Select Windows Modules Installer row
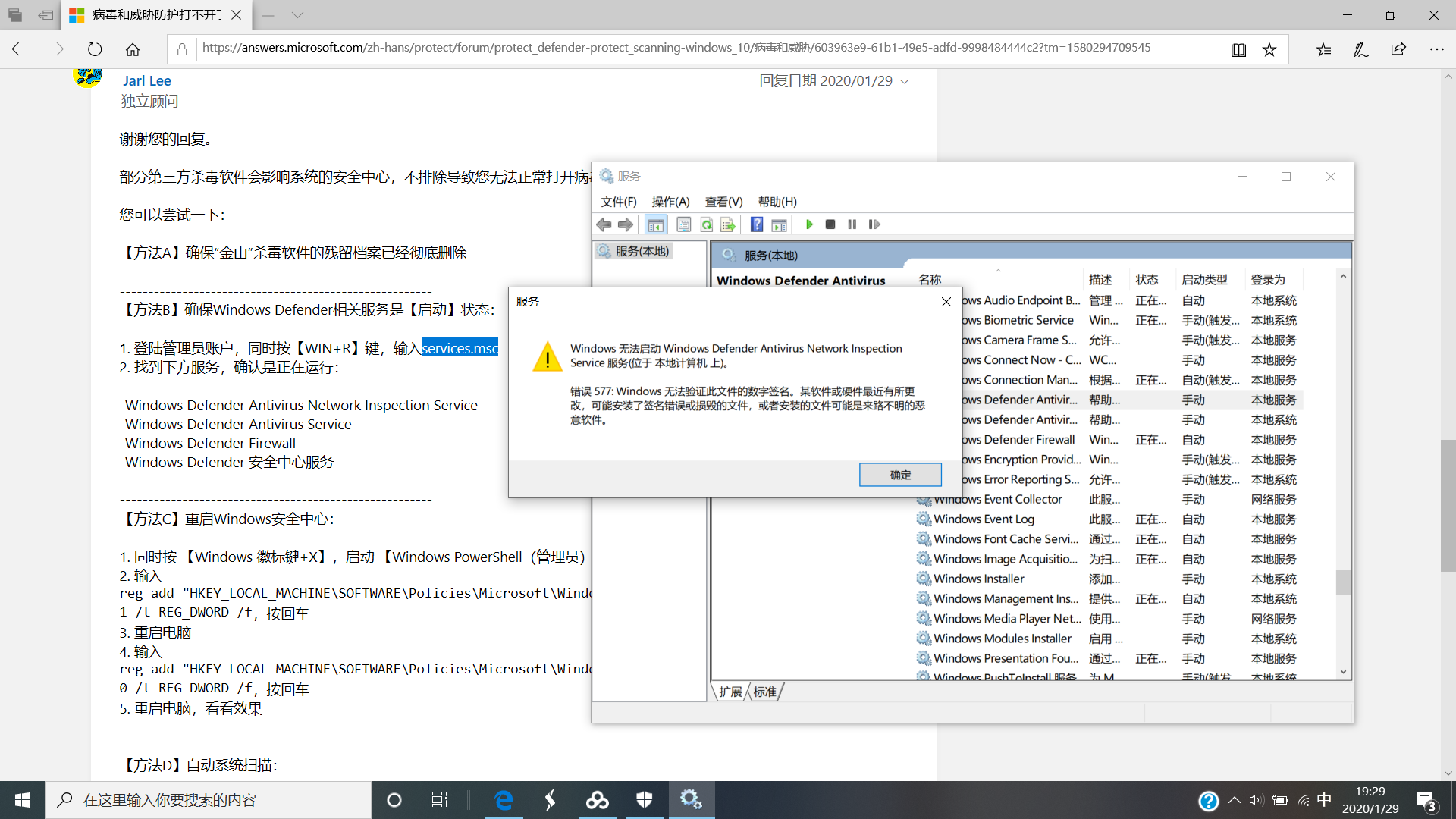1456x819 pixels. click(1109, 639)
